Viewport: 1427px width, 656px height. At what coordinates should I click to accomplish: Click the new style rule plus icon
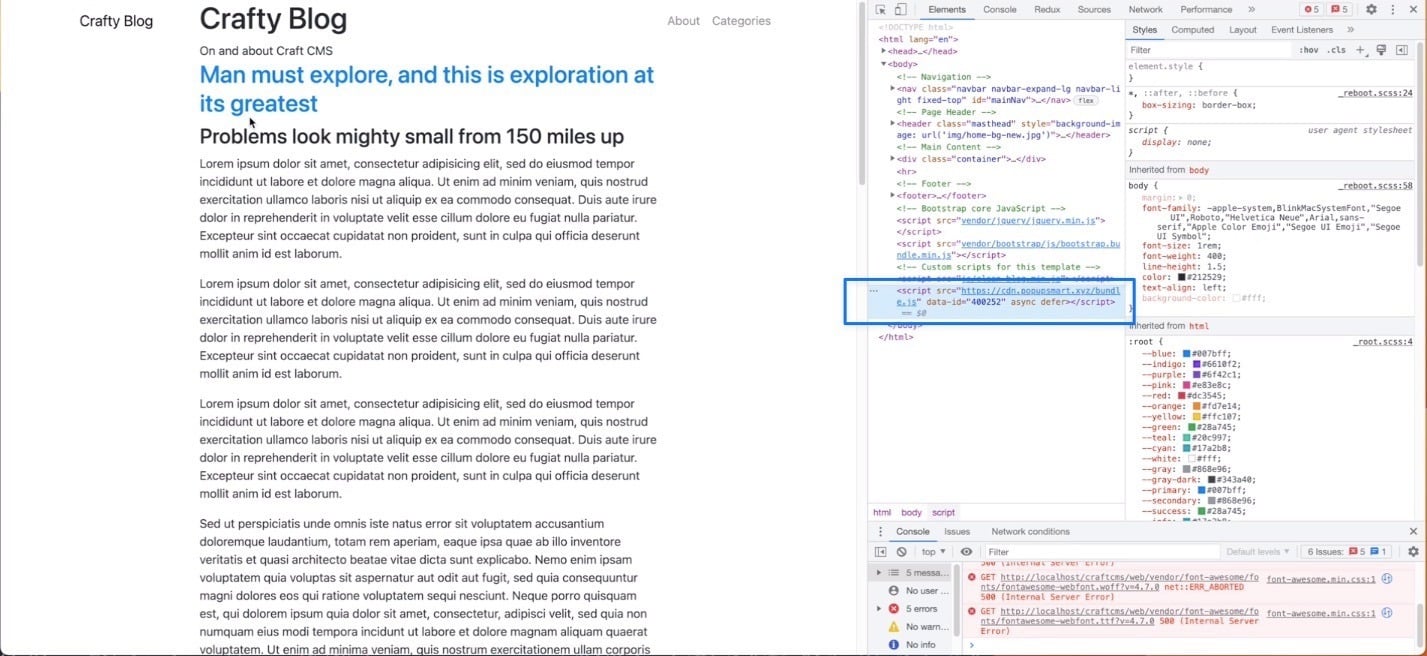(x=1360, y=50)
